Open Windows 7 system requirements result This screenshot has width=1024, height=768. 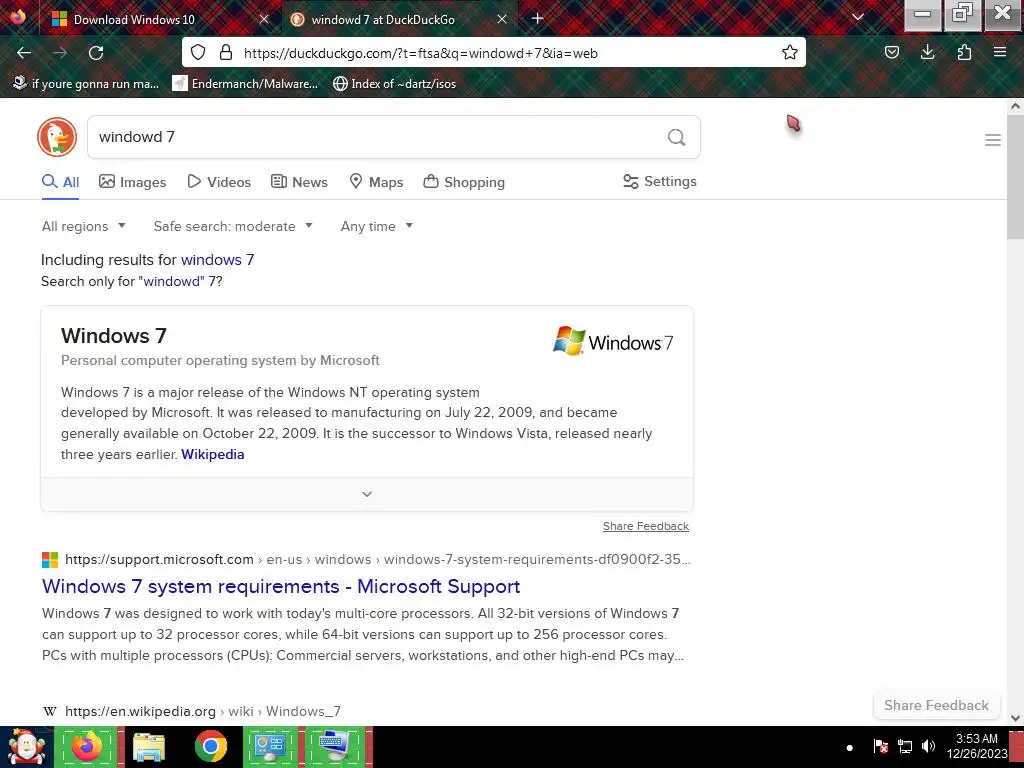pyautogui.click(x=281, y=586)
